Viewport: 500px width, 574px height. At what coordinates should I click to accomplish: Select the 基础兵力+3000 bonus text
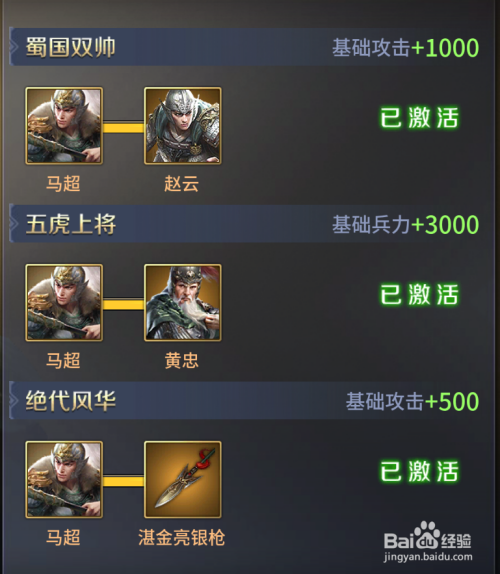pos(406,224)
